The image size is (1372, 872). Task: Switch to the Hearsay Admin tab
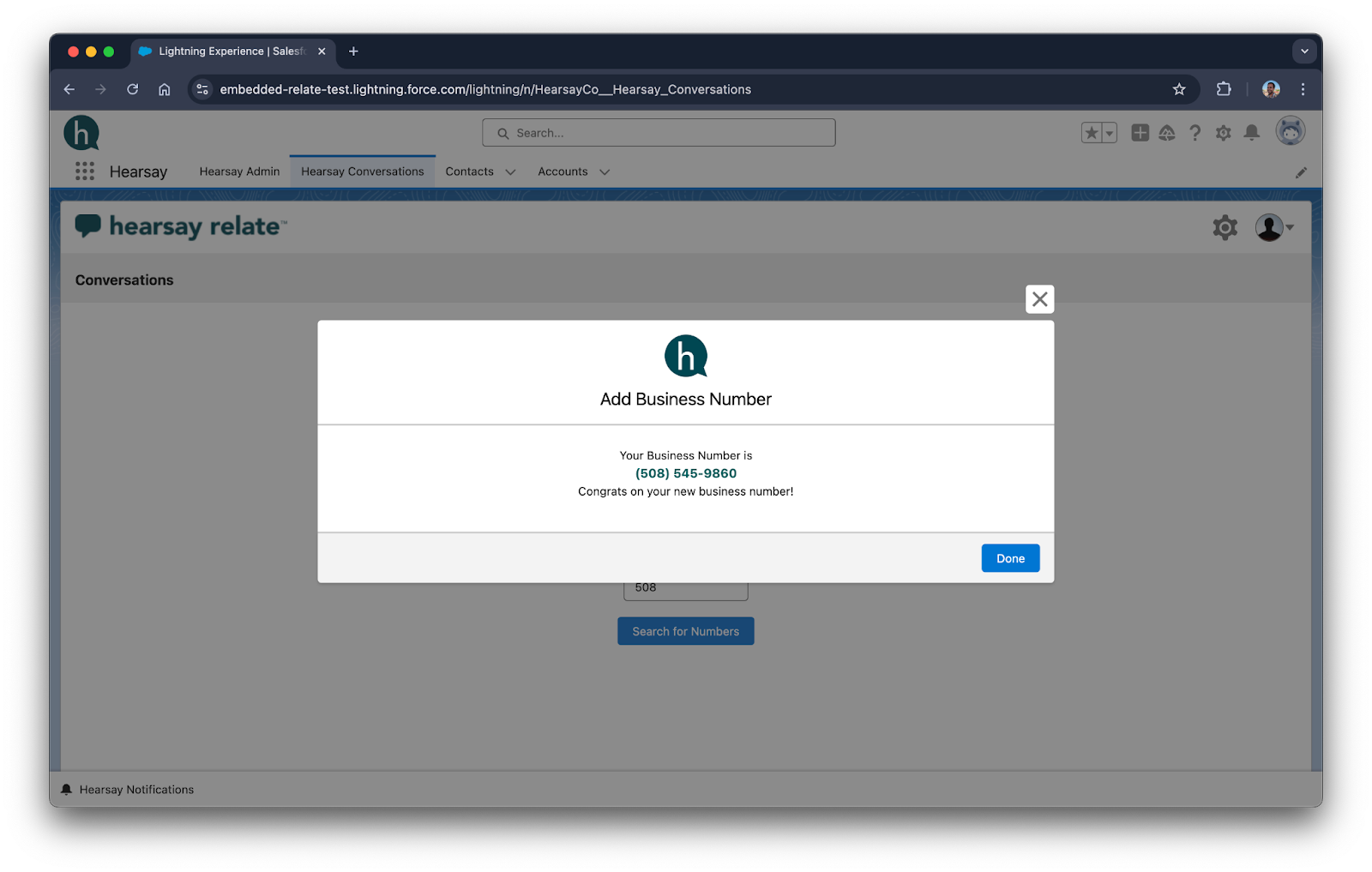pyautogui.click(x=239, y=171)
